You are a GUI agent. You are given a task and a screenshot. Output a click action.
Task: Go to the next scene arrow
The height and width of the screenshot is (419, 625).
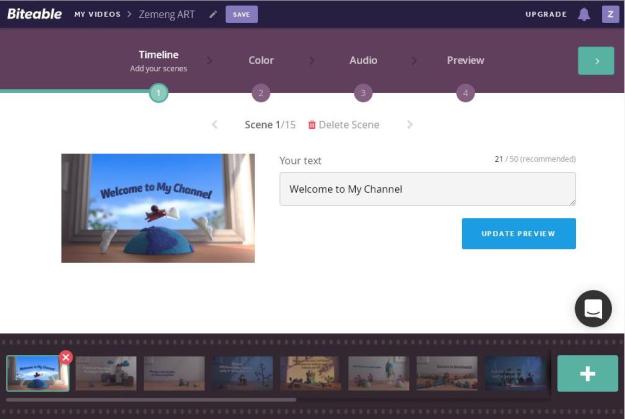[410, 125]
